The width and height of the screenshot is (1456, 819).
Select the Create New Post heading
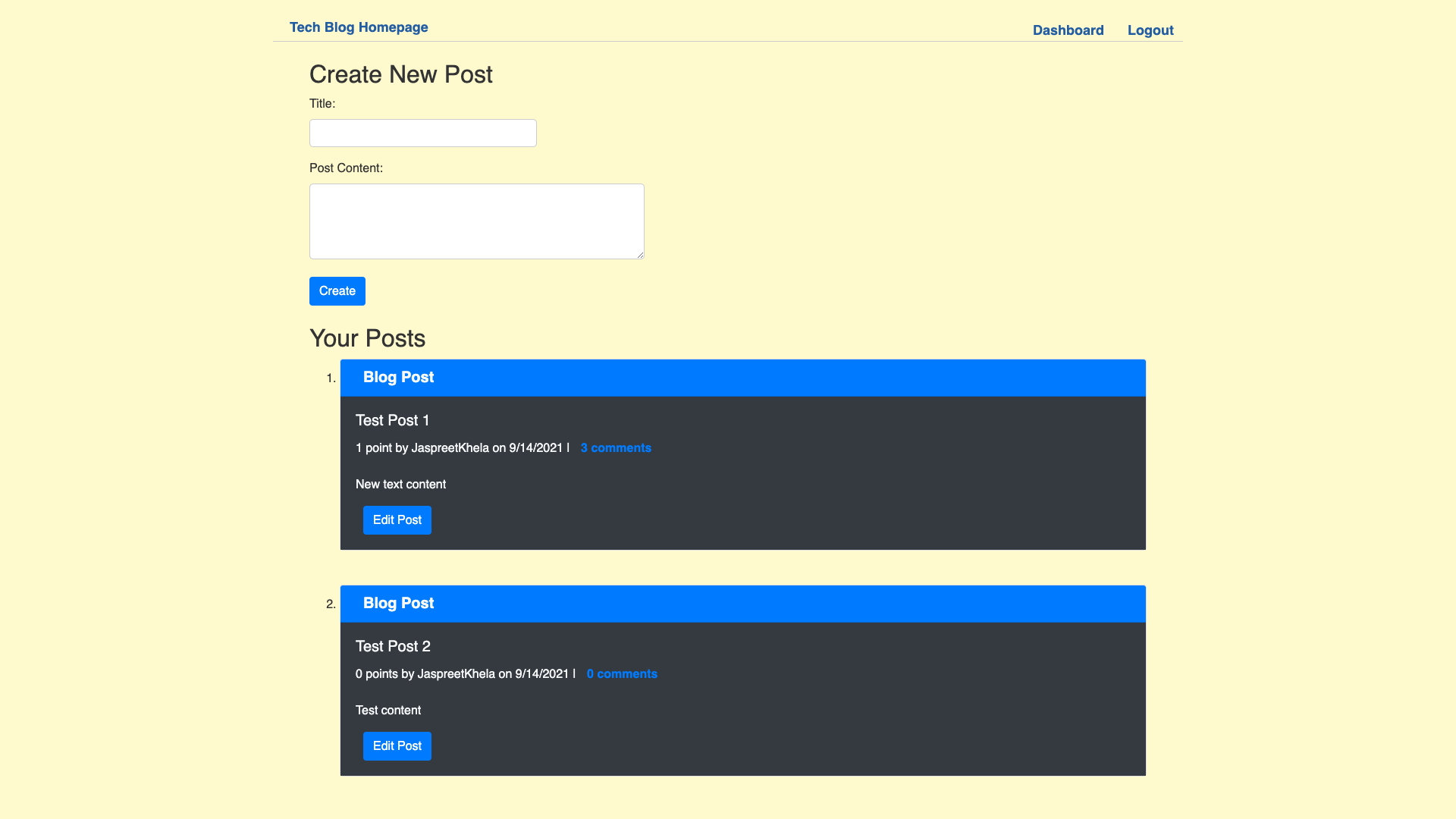point(400,74)
